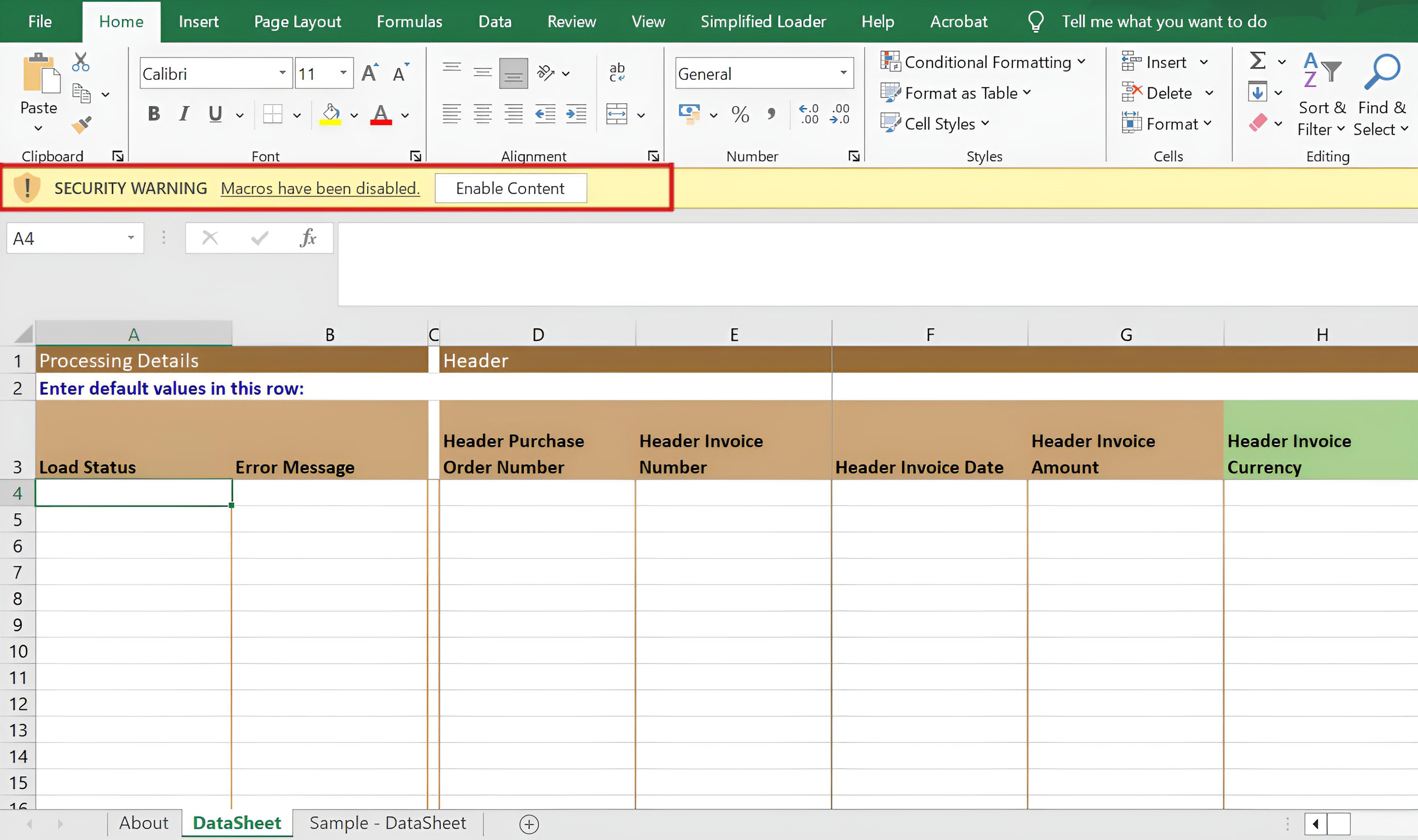Open the Sample - DataSheet sheet tab
The height and width of the screenshot is (840, 1418).
[x=388, y=823]
